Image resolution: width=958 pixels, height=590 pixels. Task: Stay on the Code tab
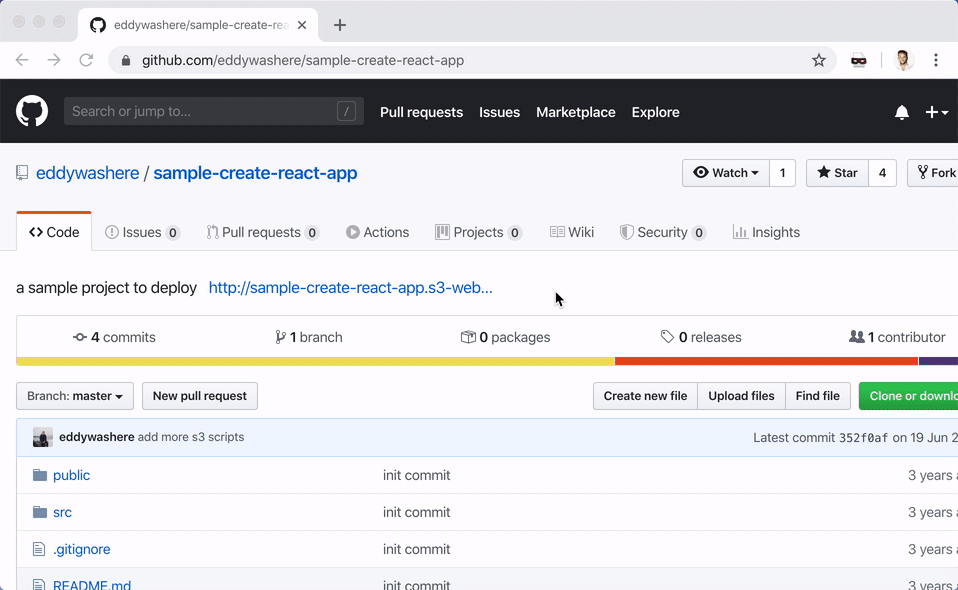[54, 232]
